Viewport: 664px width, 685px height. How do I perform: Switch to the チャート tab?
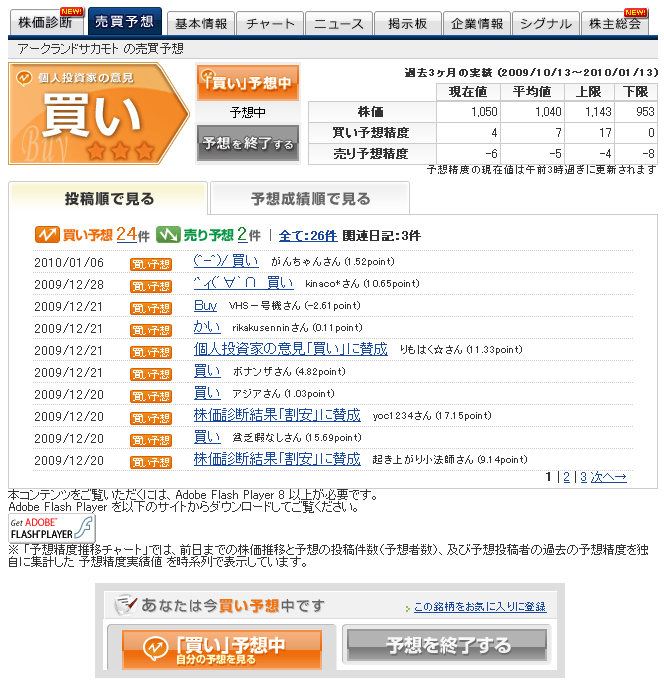point(270,23)
